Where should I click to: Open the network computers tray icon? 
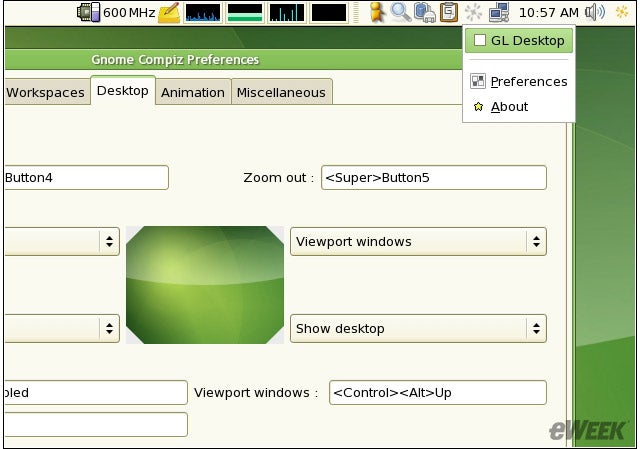click(499, 12)
